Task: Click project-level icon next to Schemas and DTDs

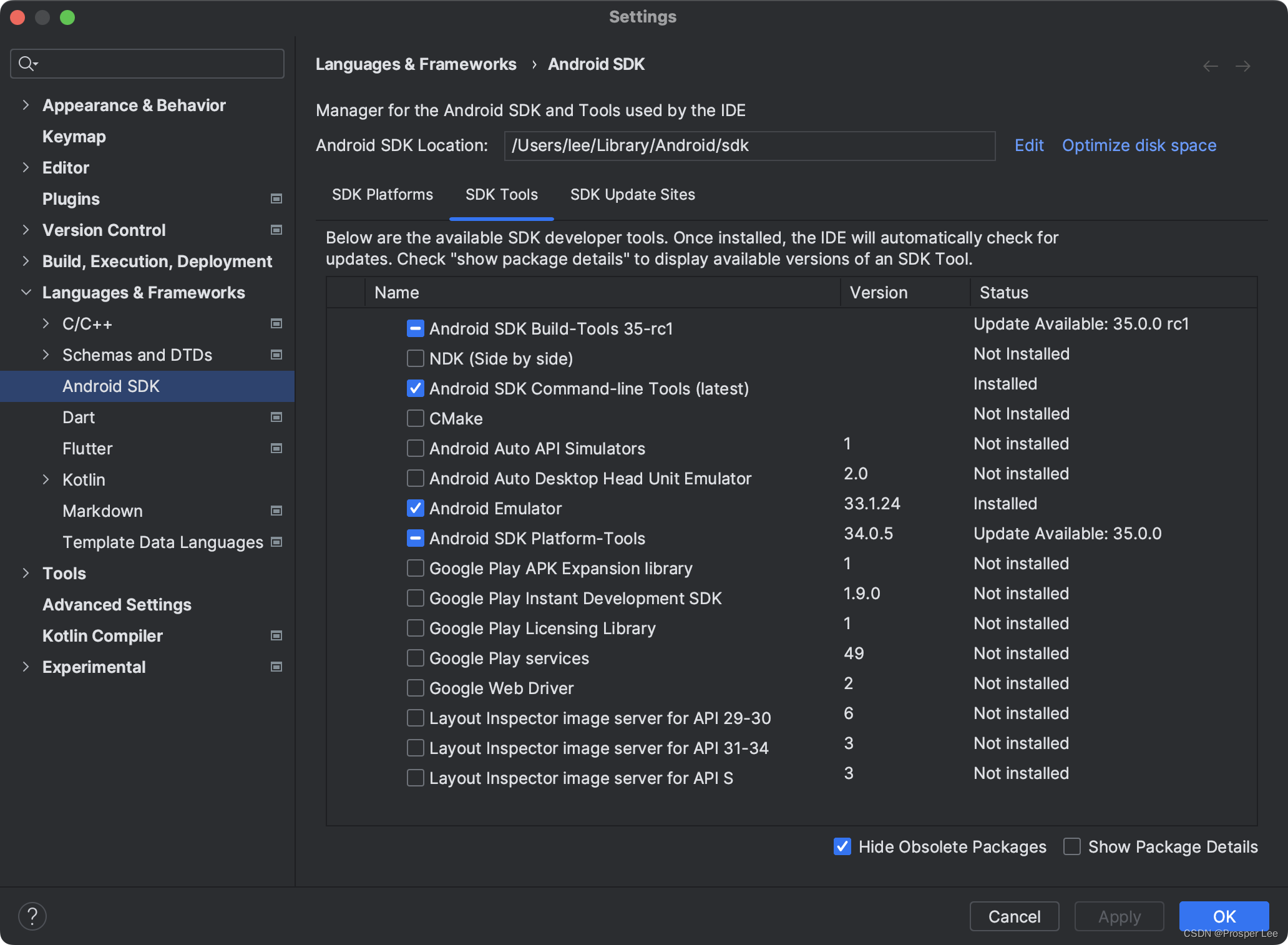Action: click(x=276, y=355)
